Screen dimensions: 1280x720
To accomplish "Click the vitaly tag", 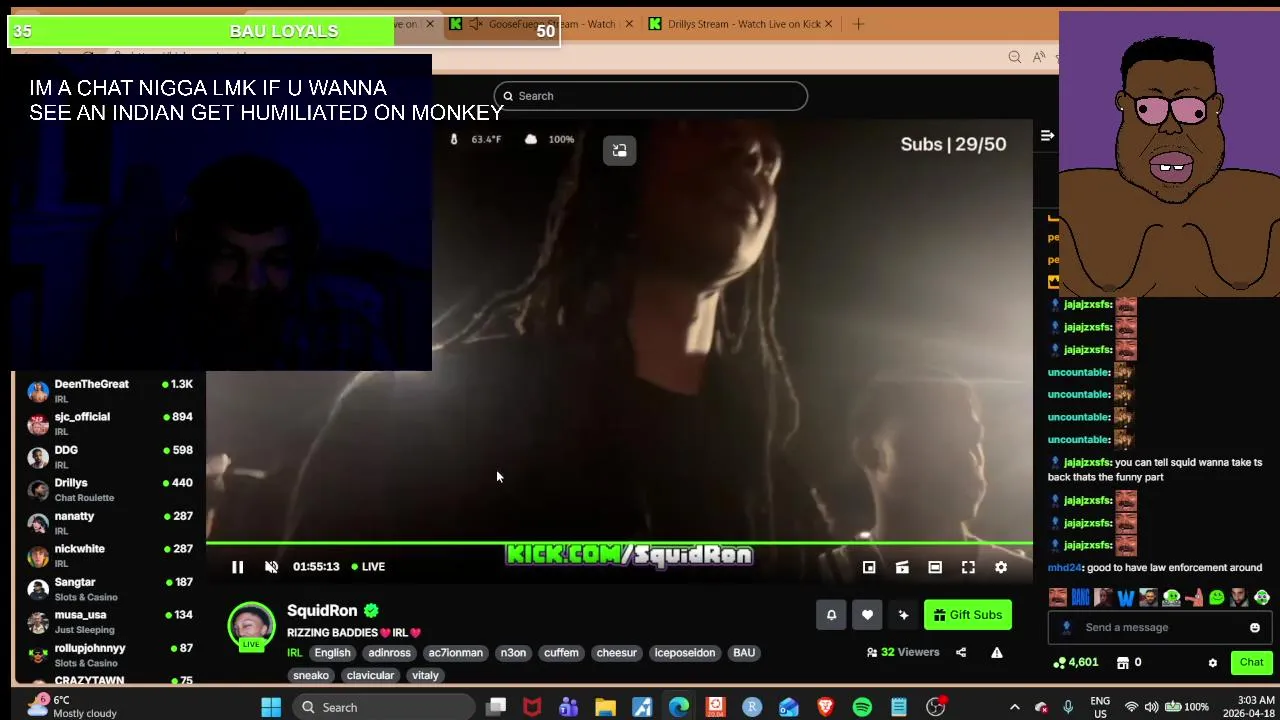I will [425, 675].
